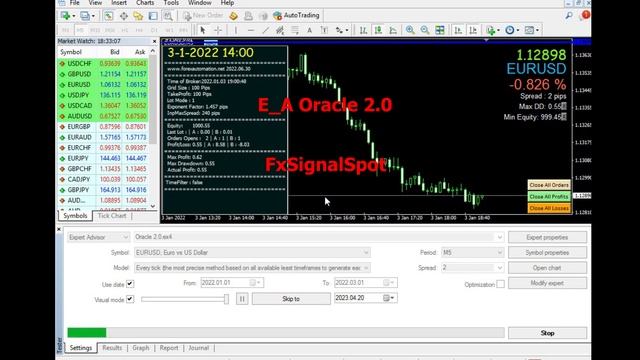
Task: Switch chart to bar chart icon
Action: (x=363, y=30)
